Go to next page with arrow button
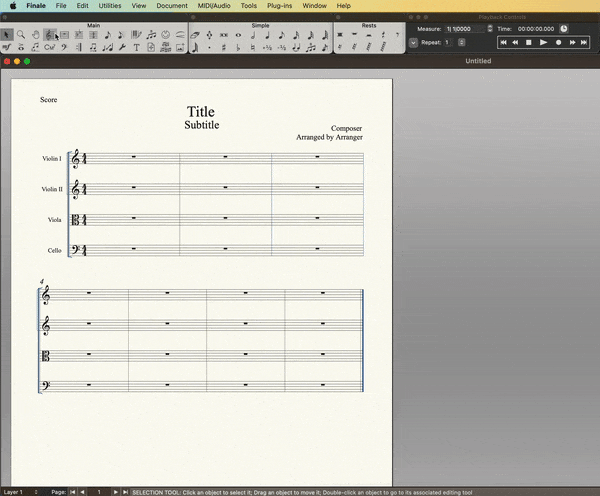Viewport: 600px width, 496px height. click(x=115, y=492)
